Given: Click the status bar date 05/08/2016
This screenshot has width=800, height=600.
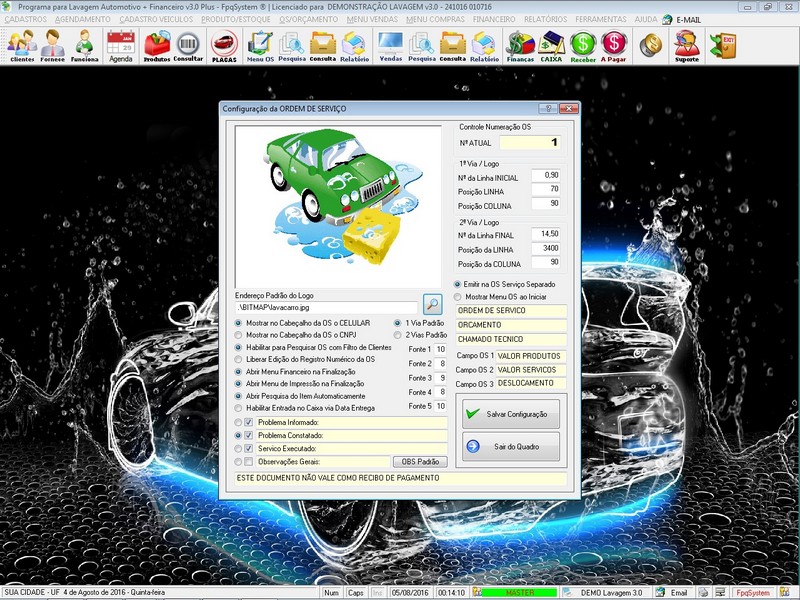Looking at the screenshot, I should coord(410,593).
